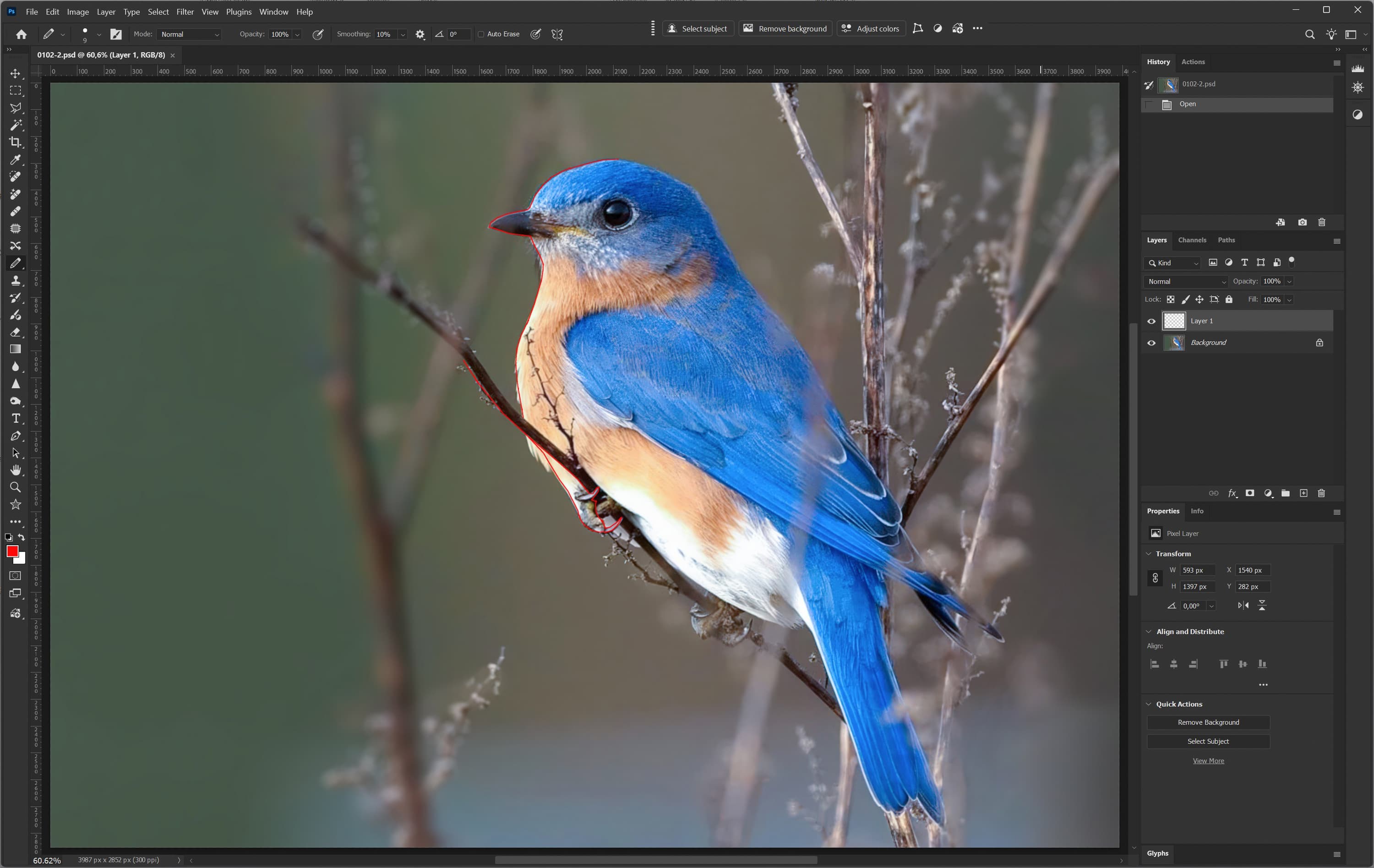
Task: Open the layer blend mode Normal dropdown
Action: pyautogui.click(x=1186, y=281)
